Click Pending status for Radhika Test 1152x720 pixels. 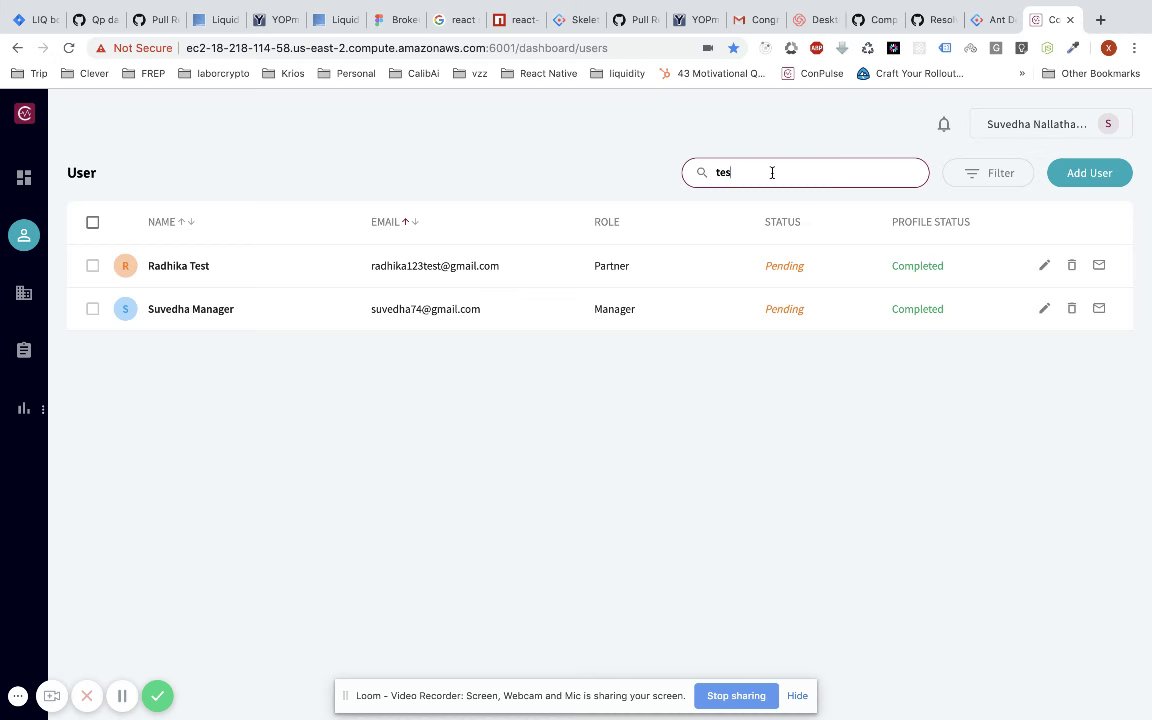(785, 266)
